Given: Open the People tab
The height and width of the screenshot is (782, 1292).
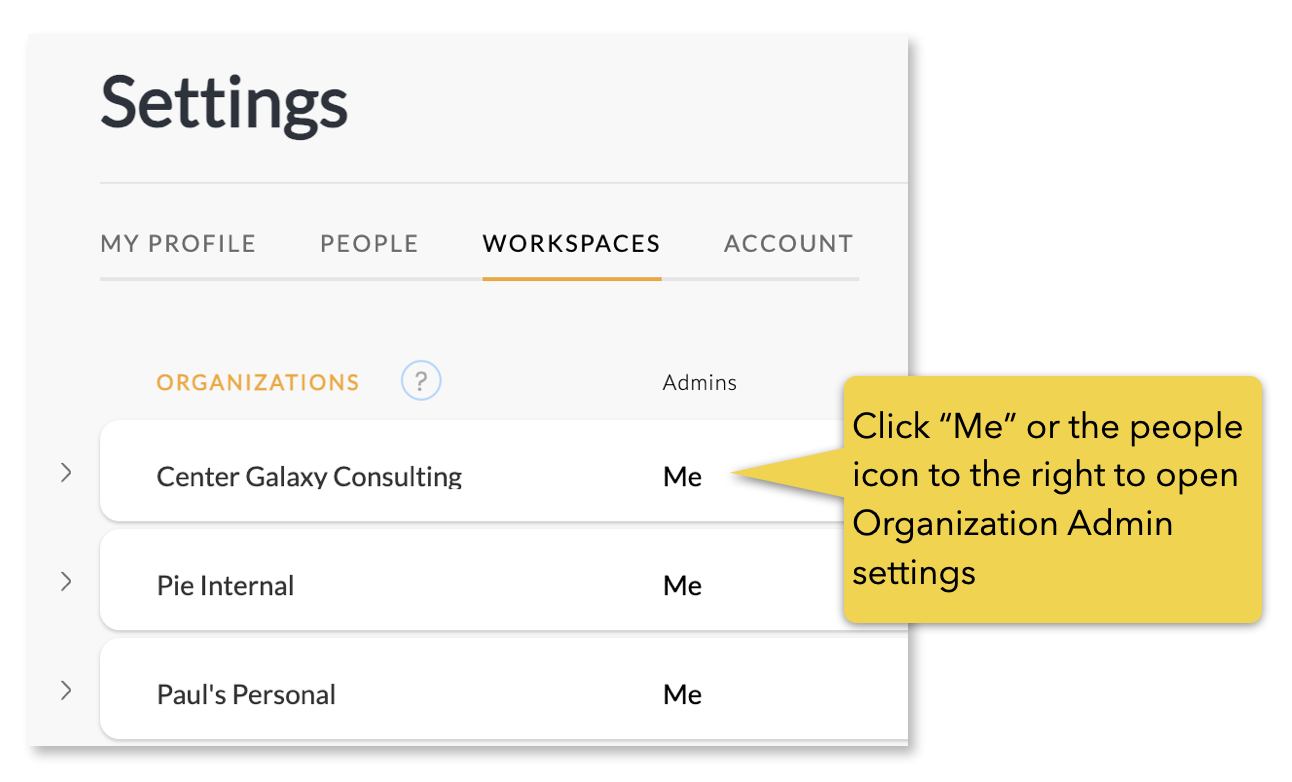Looking at the screenshot, I should tap(369, 243).
